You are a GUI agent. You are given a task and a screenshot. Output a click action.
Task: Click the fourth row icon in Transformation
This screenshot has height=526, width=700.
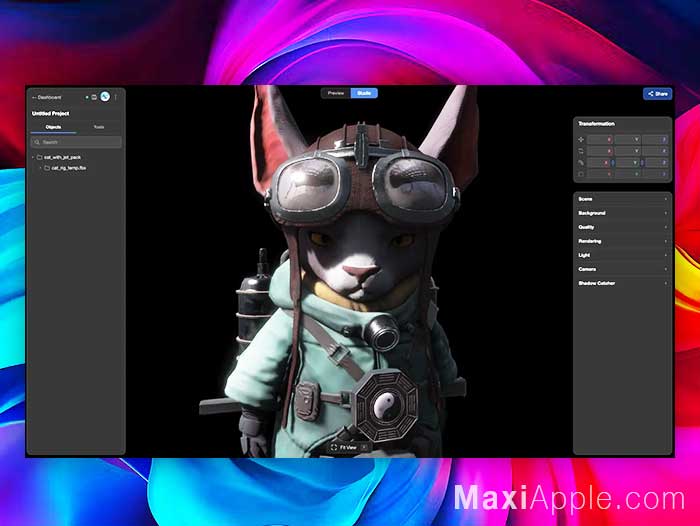pos(581,174)
